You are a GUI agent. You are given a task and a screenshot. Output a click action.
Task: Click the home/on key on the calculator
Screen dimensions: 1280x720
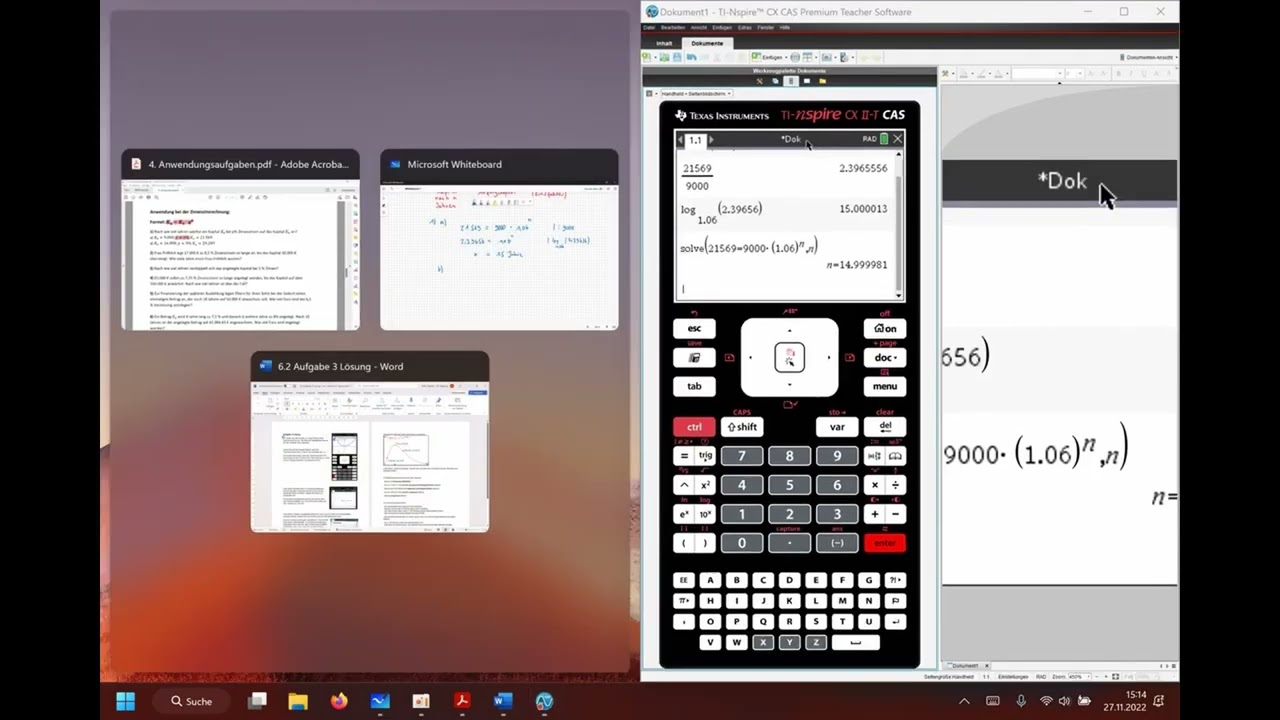coord(885,328)
